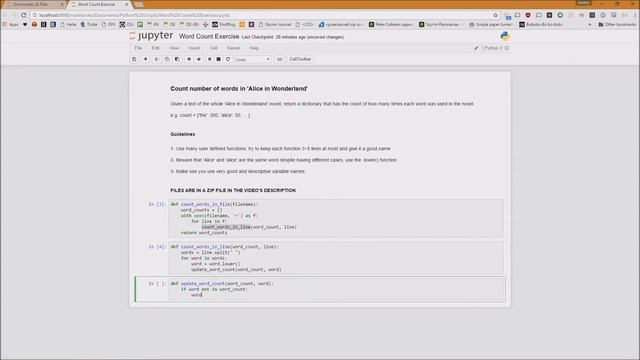Click the CellToolbar button
Image resolution: width=640 pixels, height=360 pixels.
point(300,59)
